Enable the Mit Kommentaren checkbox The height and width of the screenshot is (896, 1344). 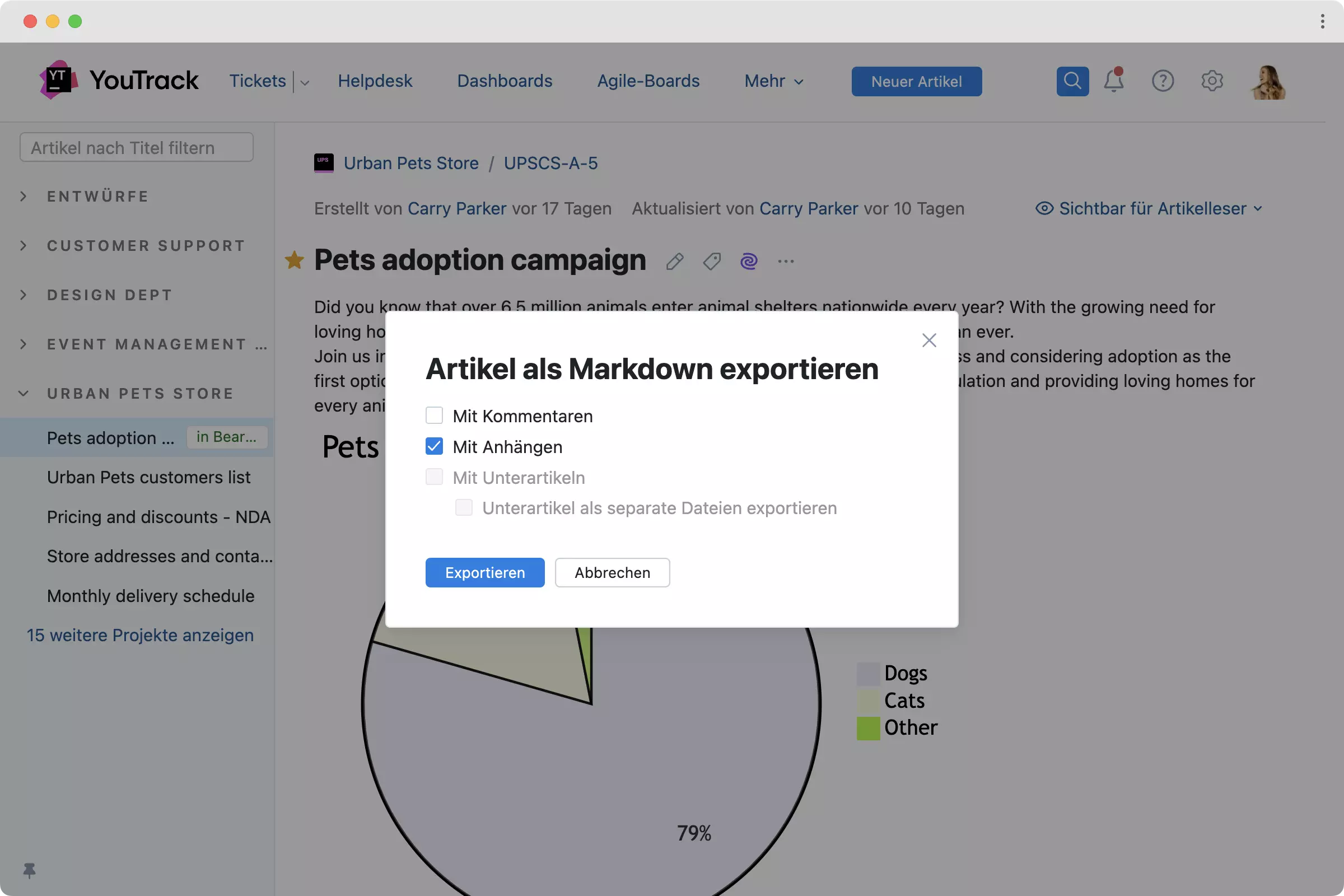tap(435, 416)
